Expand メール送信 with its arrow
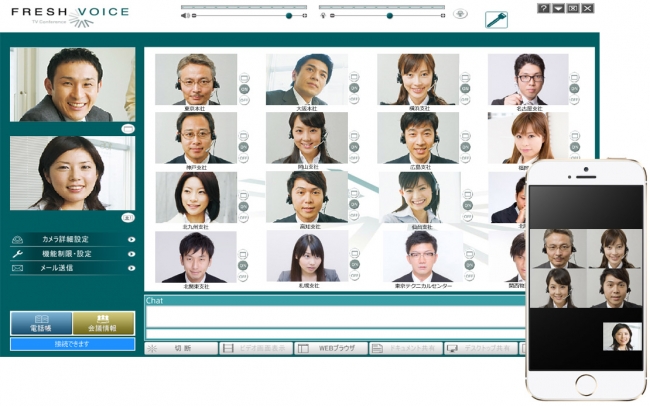650x406 pixels. tap(131, 268)
